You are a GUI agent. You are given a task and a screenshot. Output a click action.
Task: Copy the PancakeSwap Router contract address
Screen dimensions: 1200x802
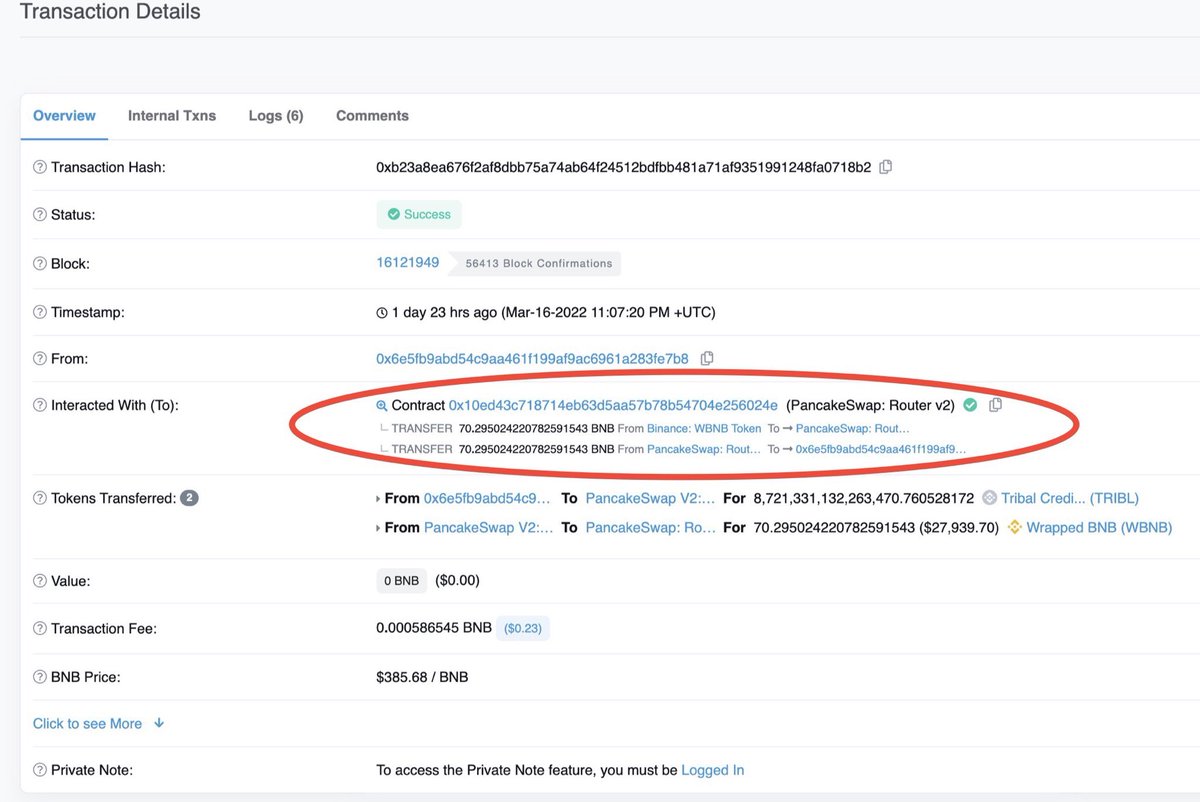tap(995, 405)
